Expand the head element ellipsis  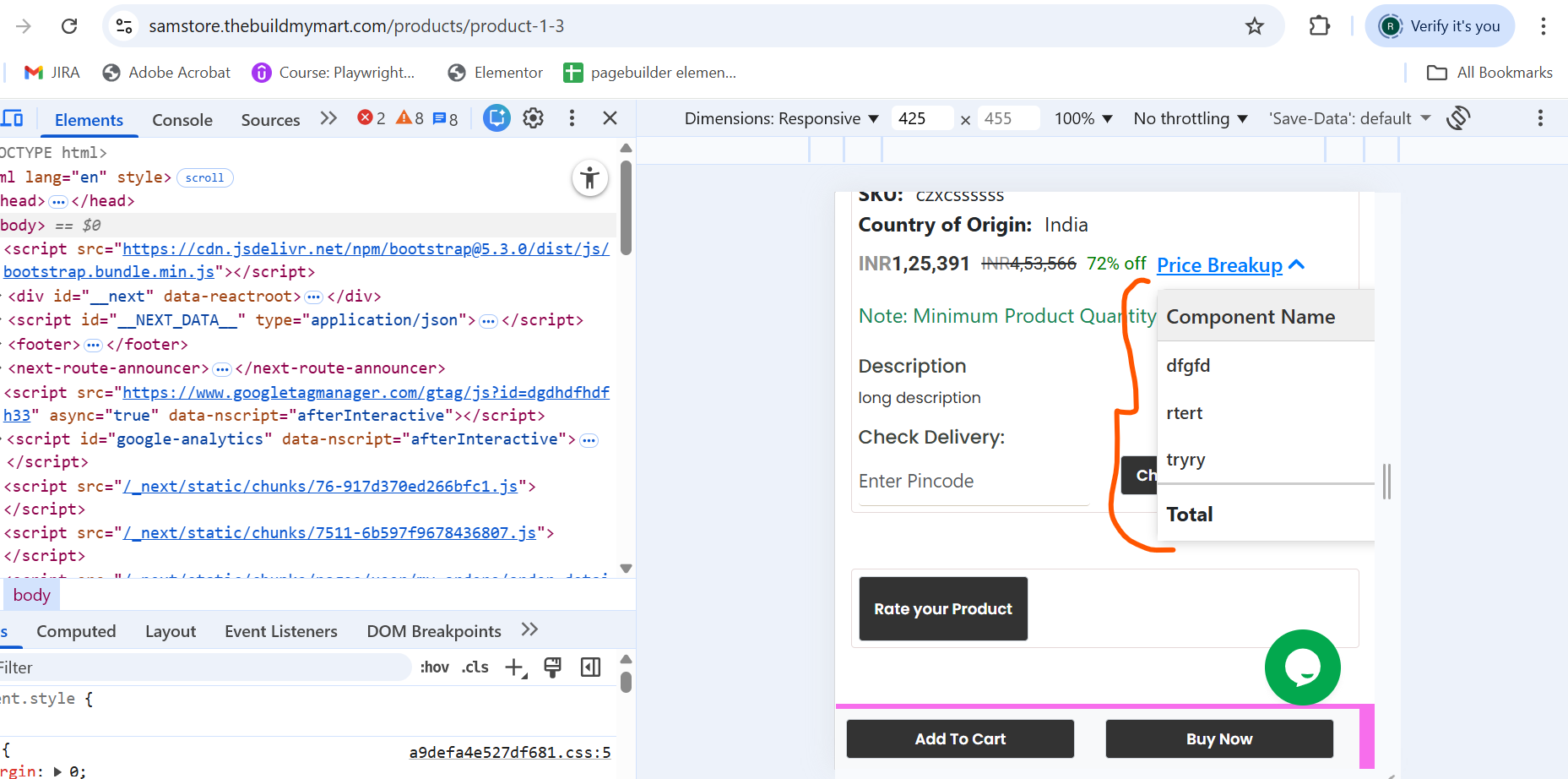tap(58, 201)
